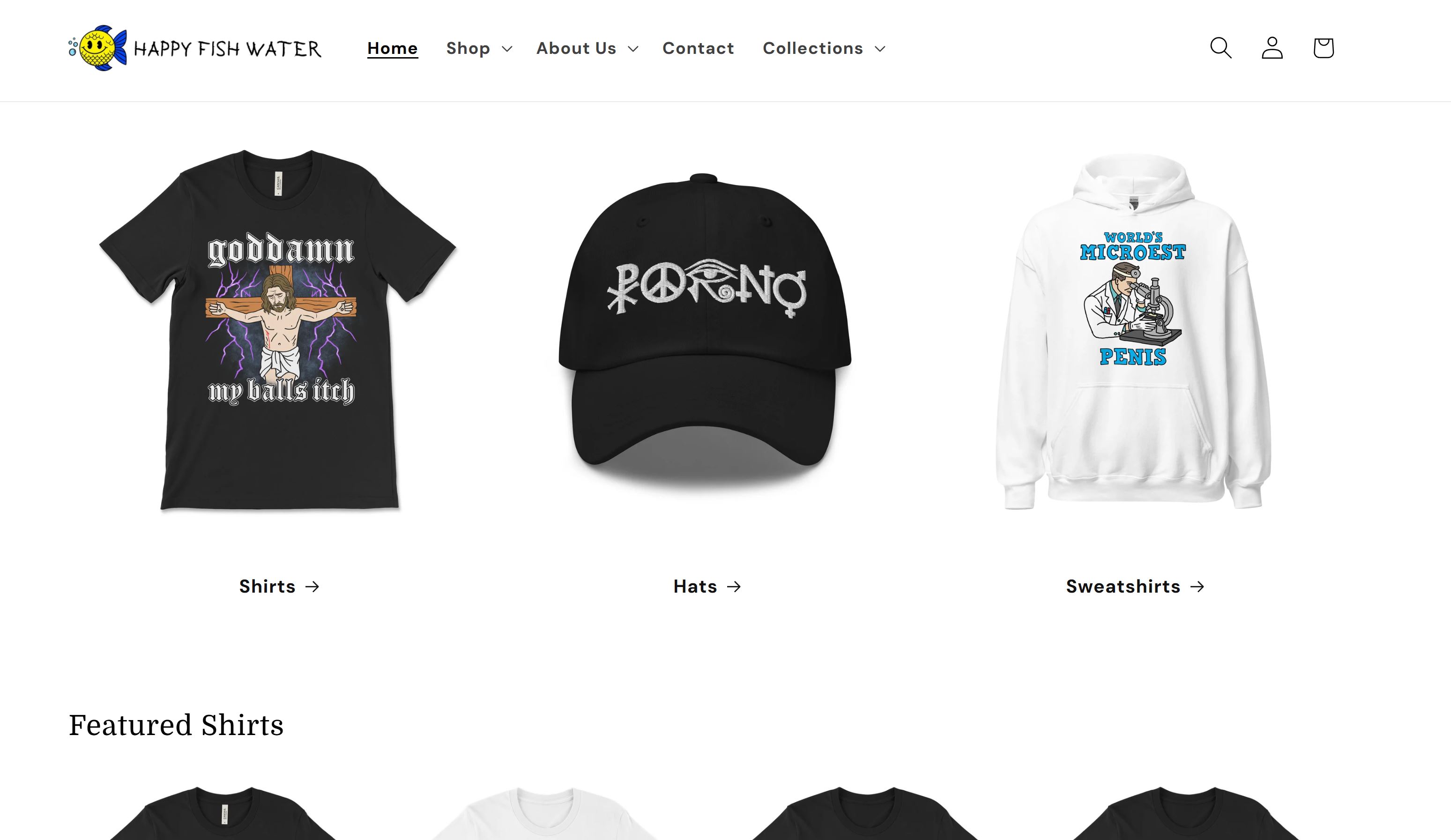Click the arrow after Sweatshirts

click(x=1197, y=587)
